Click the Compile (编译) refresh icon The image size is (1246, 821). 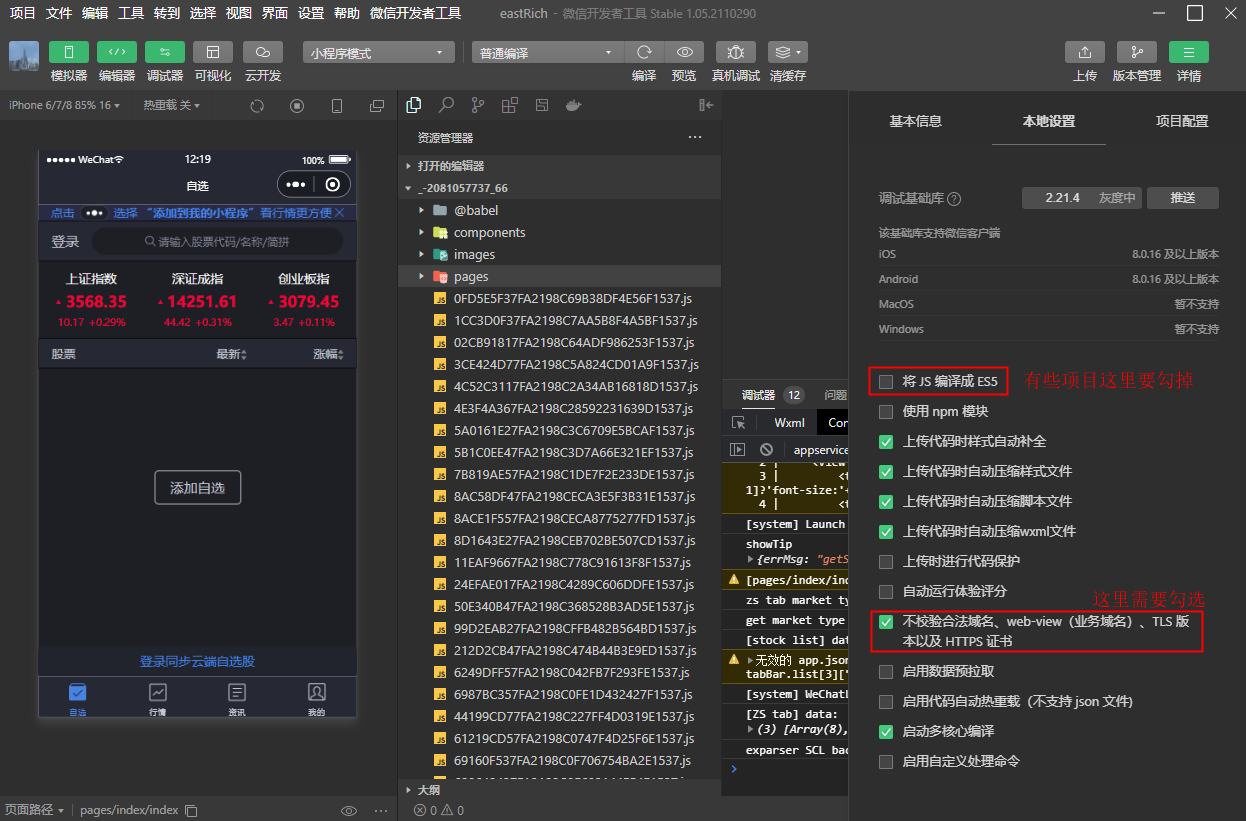(644, 52)
